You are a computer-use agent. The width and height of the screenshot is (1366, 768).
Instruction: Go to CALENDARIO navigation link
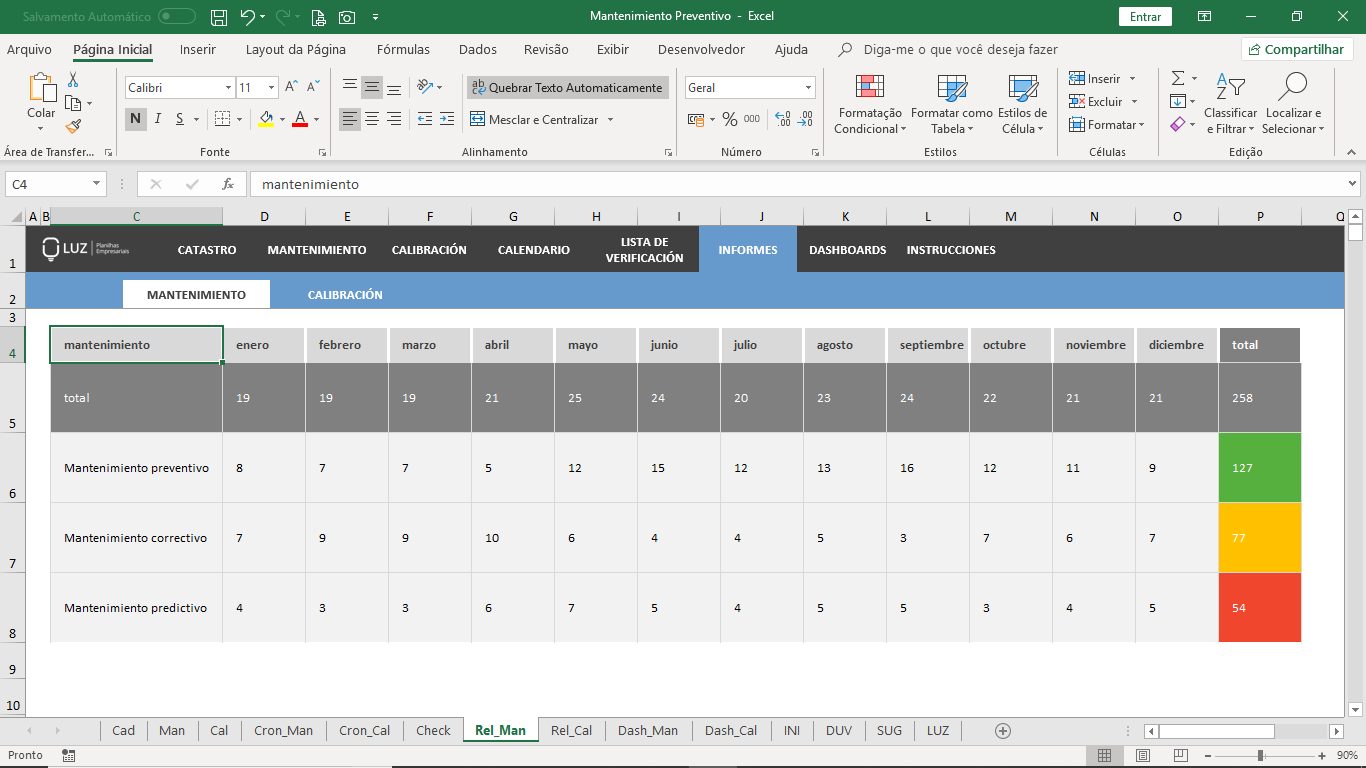534,250
